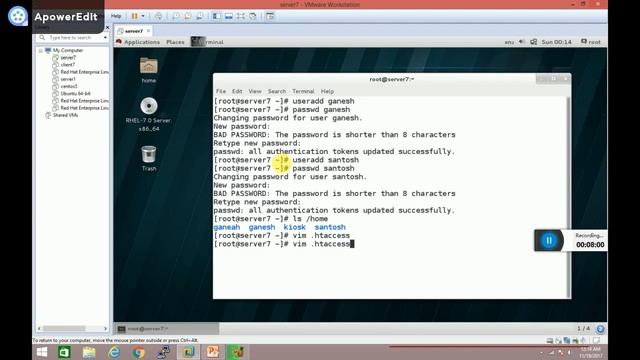
Task: Open File Explorer from the taskbar
Action: click(89, 352)
